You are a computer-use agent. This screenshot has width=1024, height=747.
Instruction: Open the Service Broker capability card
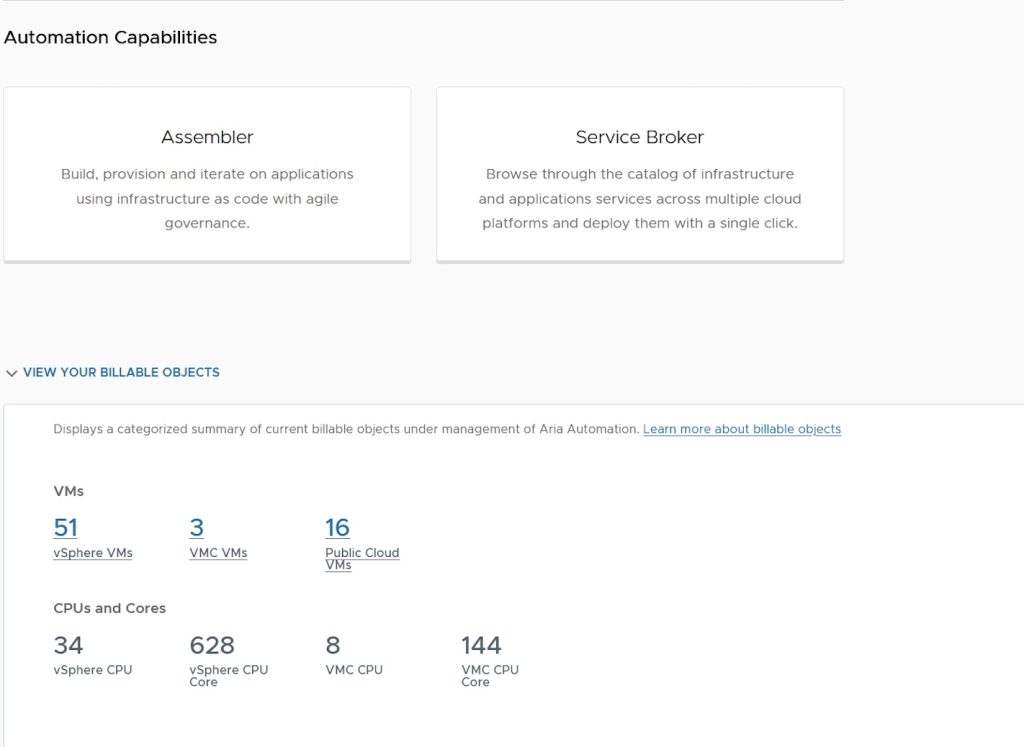(639, 137)
